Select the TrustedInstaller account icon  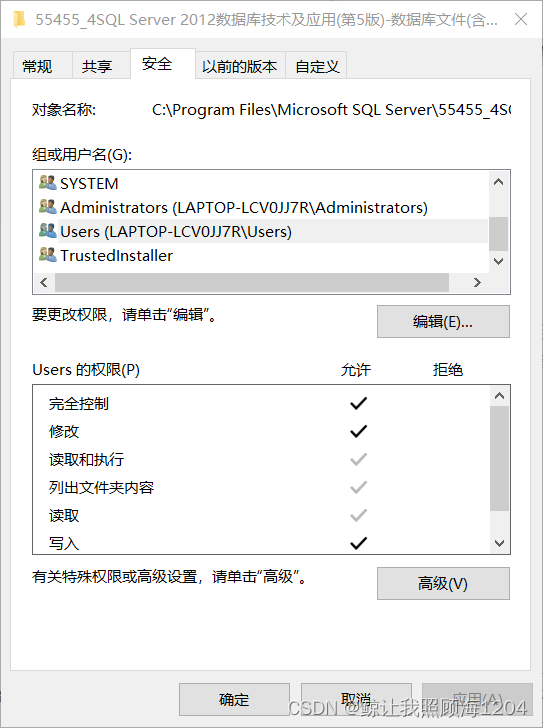[47, 255]
